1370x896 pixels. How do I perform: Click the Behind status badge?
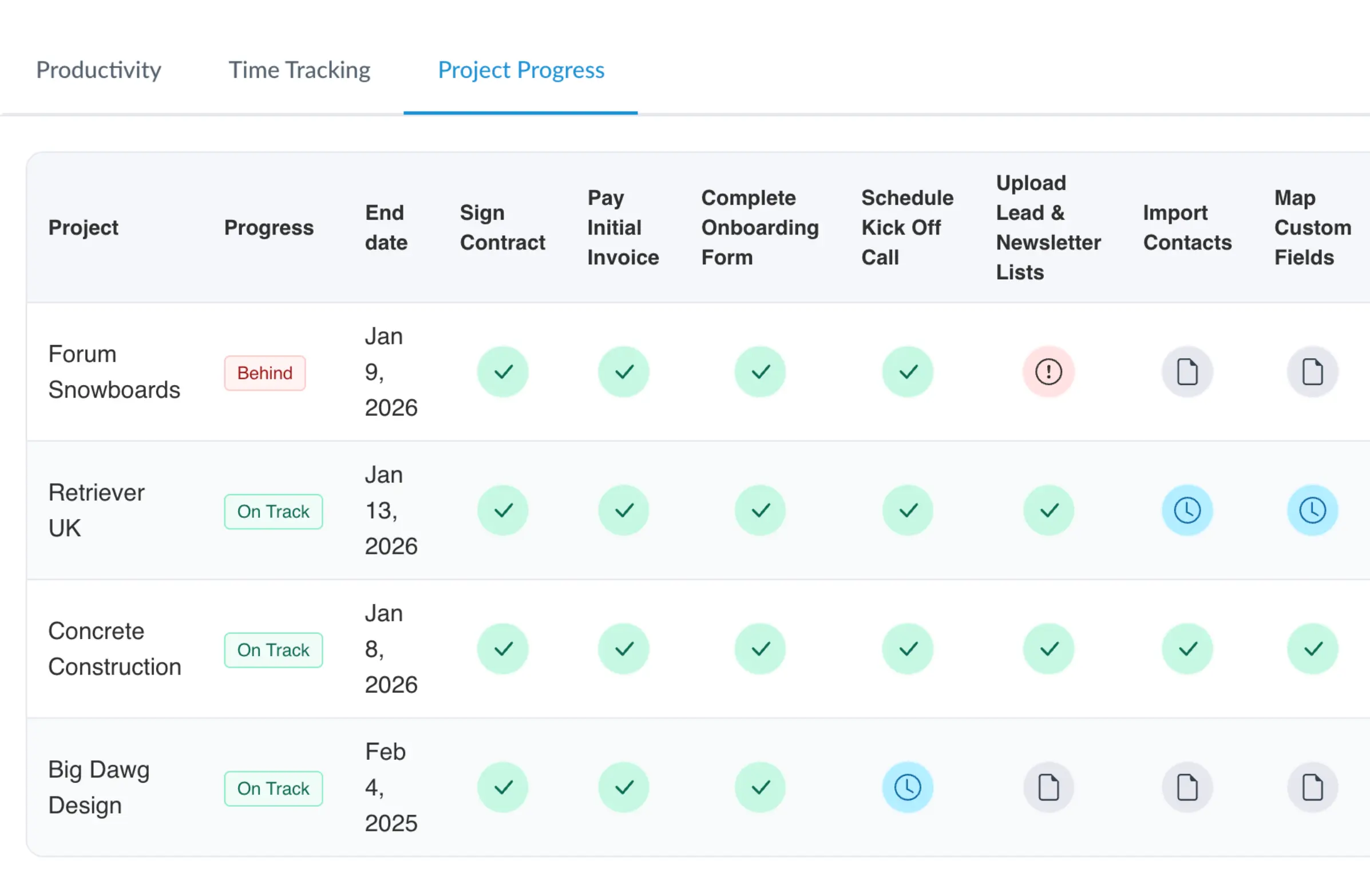tap(265, 373)
